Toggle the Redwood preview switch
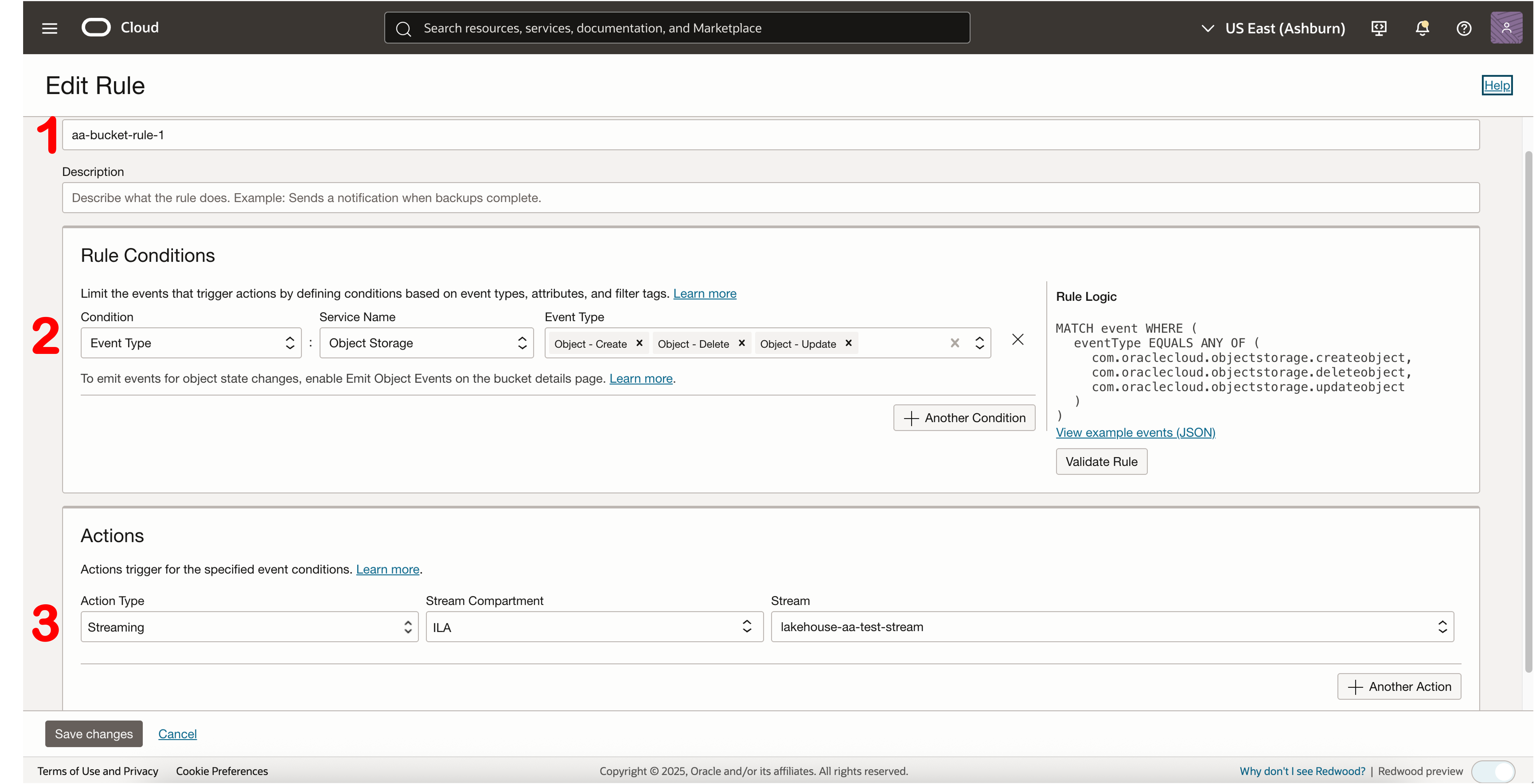 [1493, 772]
